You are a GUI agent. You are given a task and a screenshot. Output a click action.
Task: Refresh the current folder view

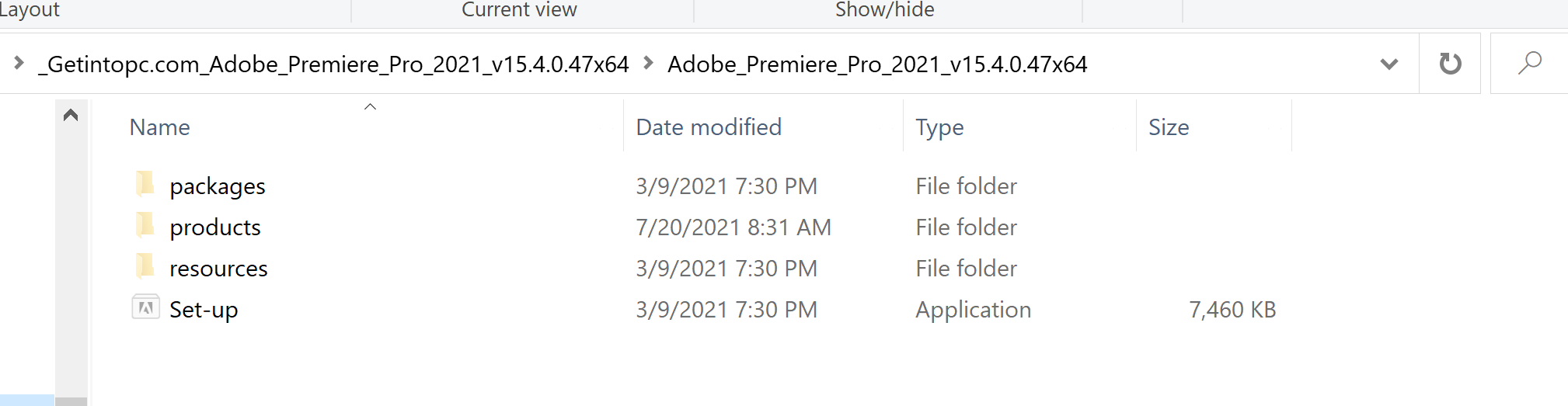point(1450,64)
